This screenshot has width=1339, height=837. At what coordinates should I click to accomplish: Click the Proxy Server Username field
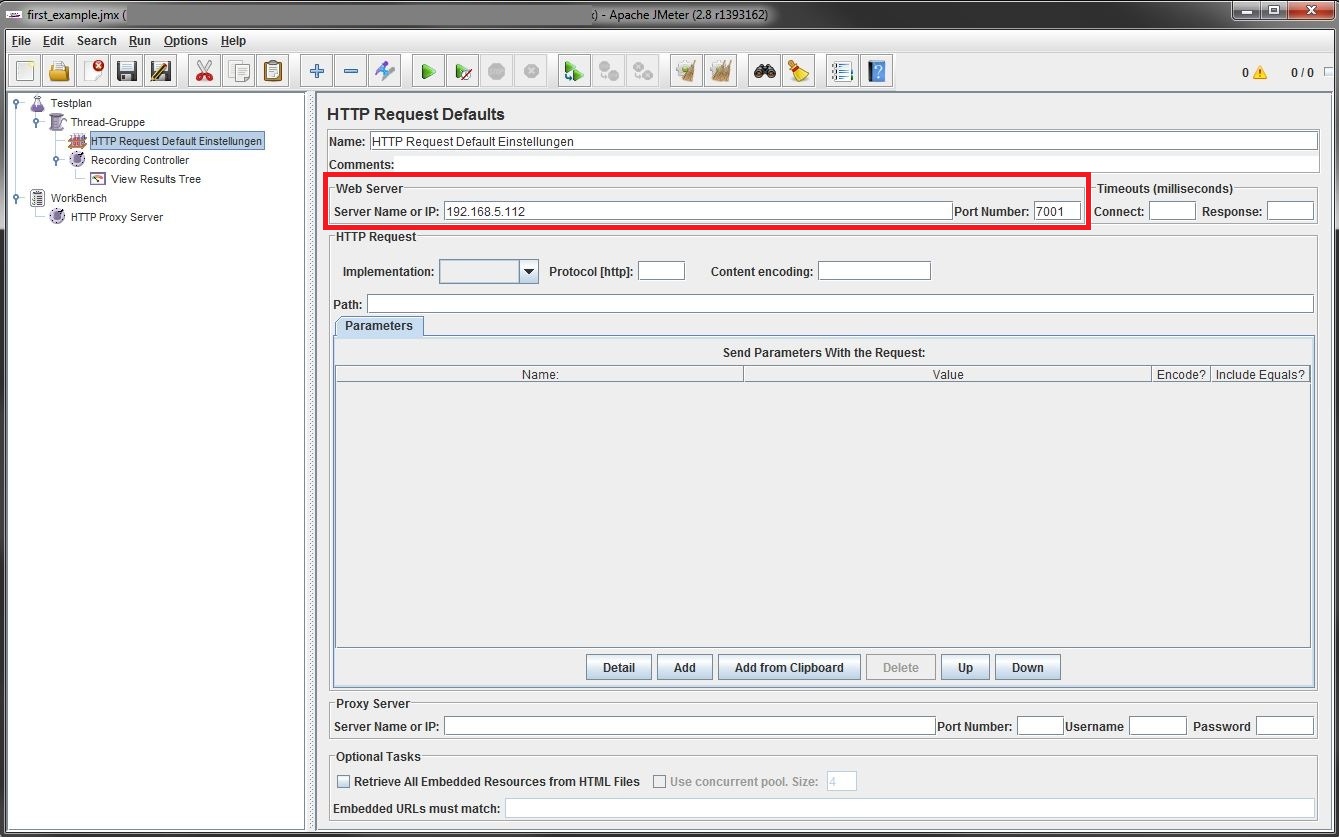[x=1158, y=726]
